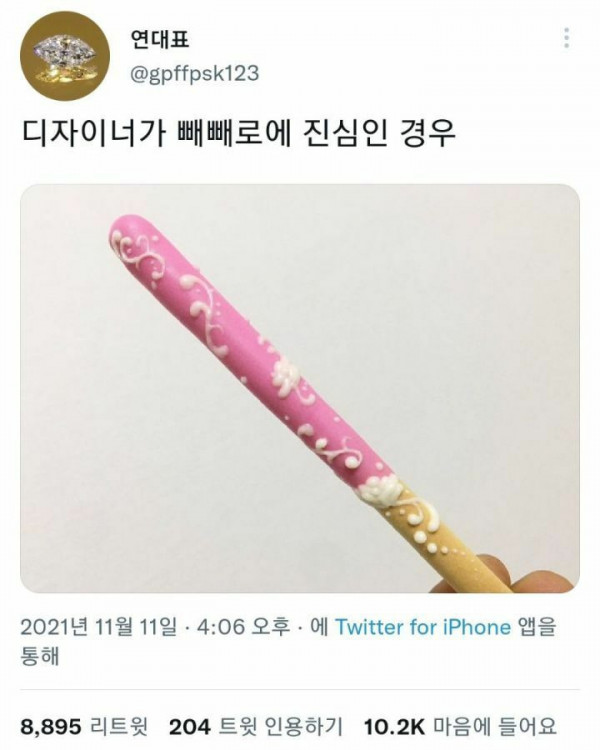View the 204 트윗 인용하기 list
The image size is (600, 750).
click(x=256, y=727)
